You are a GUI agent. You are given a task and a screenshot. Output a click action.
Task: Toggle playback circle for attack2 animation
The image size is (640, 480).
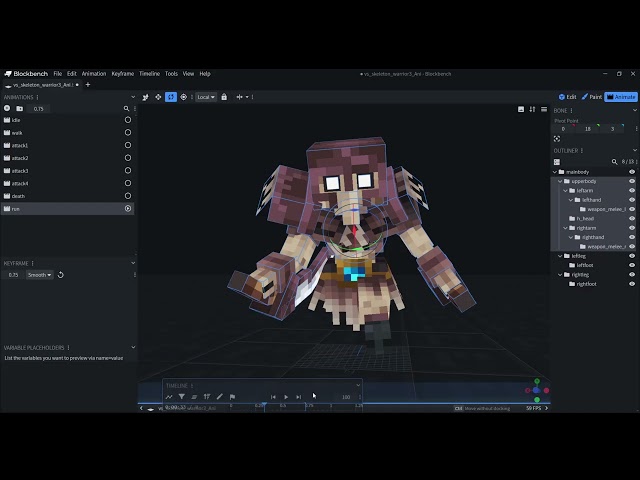point(128,158)
